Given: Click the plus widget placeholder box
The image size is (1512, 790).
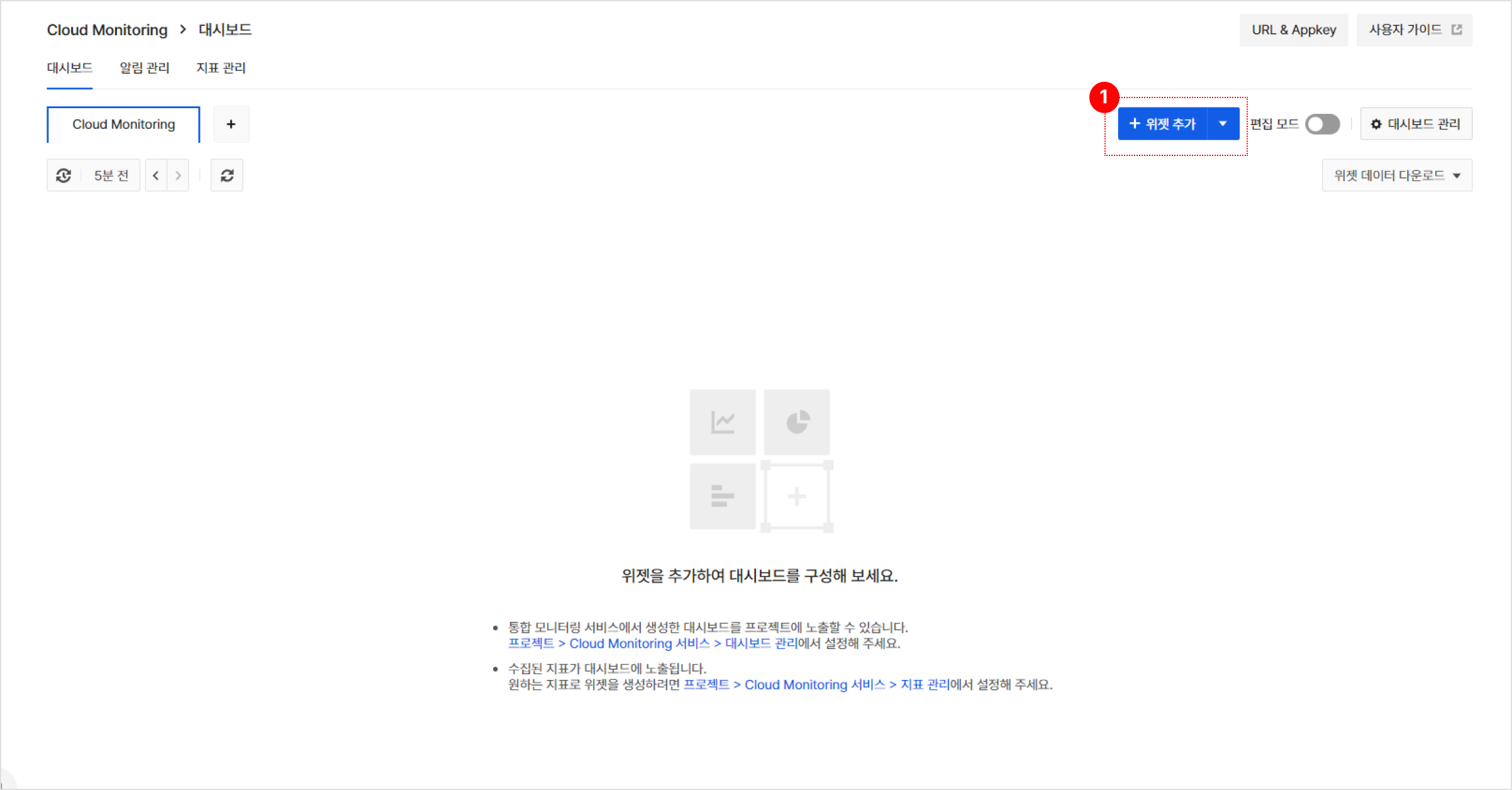Looking at the screenshot, I should [x=797, y=497].
